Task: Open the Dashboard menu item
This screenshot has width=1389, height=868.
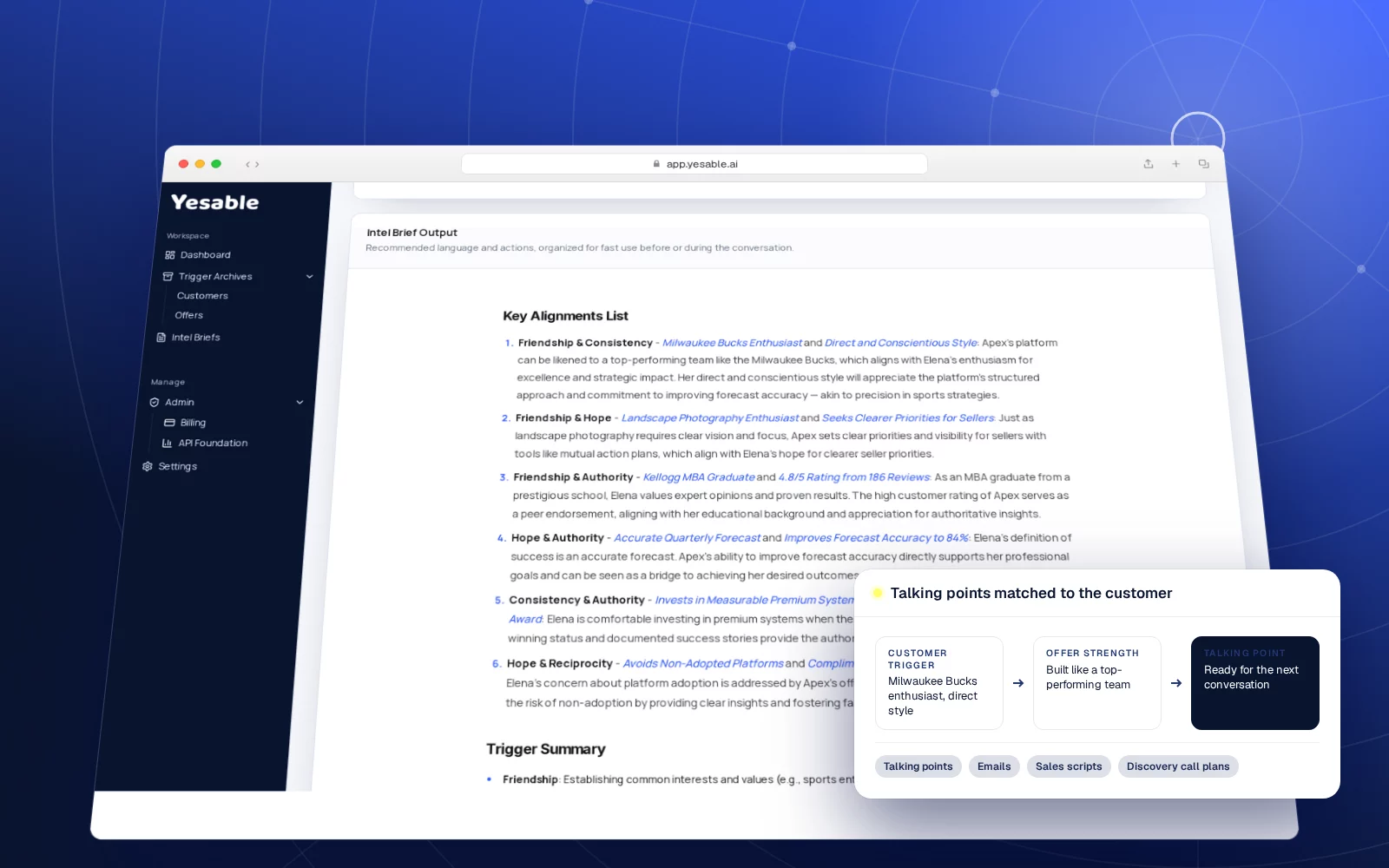Action: [206, 255]
